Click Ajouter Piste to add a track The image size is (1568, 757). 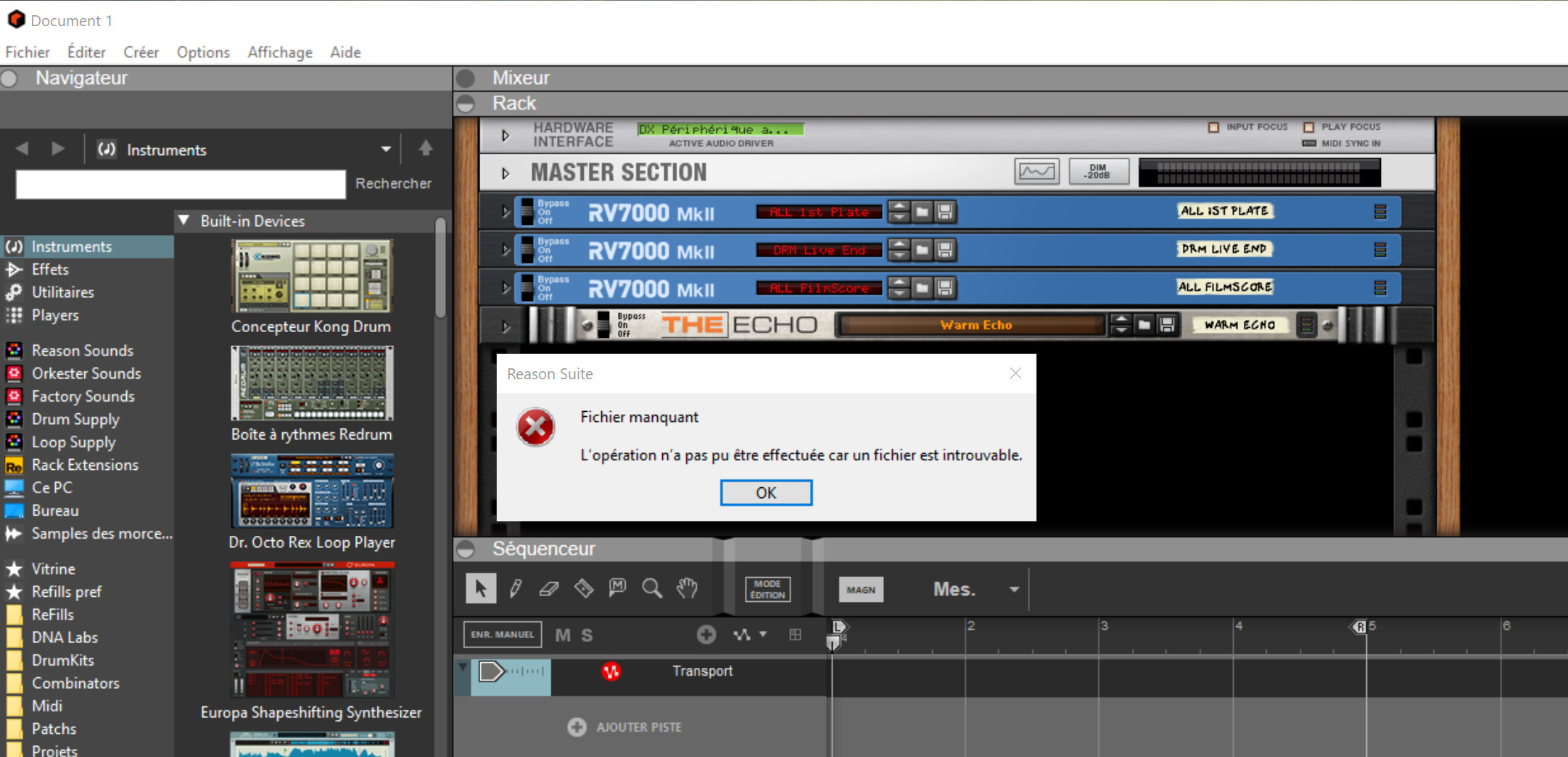[625, 727]
